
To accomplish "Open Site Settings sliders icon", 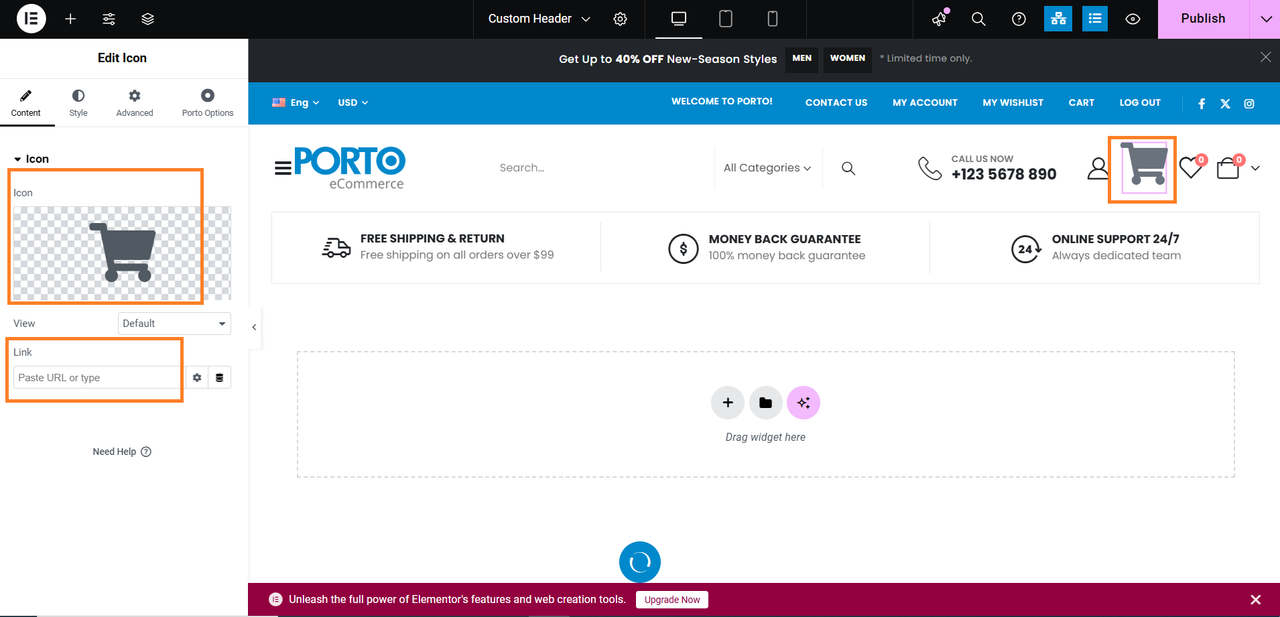I will click(x=109, y=19).
